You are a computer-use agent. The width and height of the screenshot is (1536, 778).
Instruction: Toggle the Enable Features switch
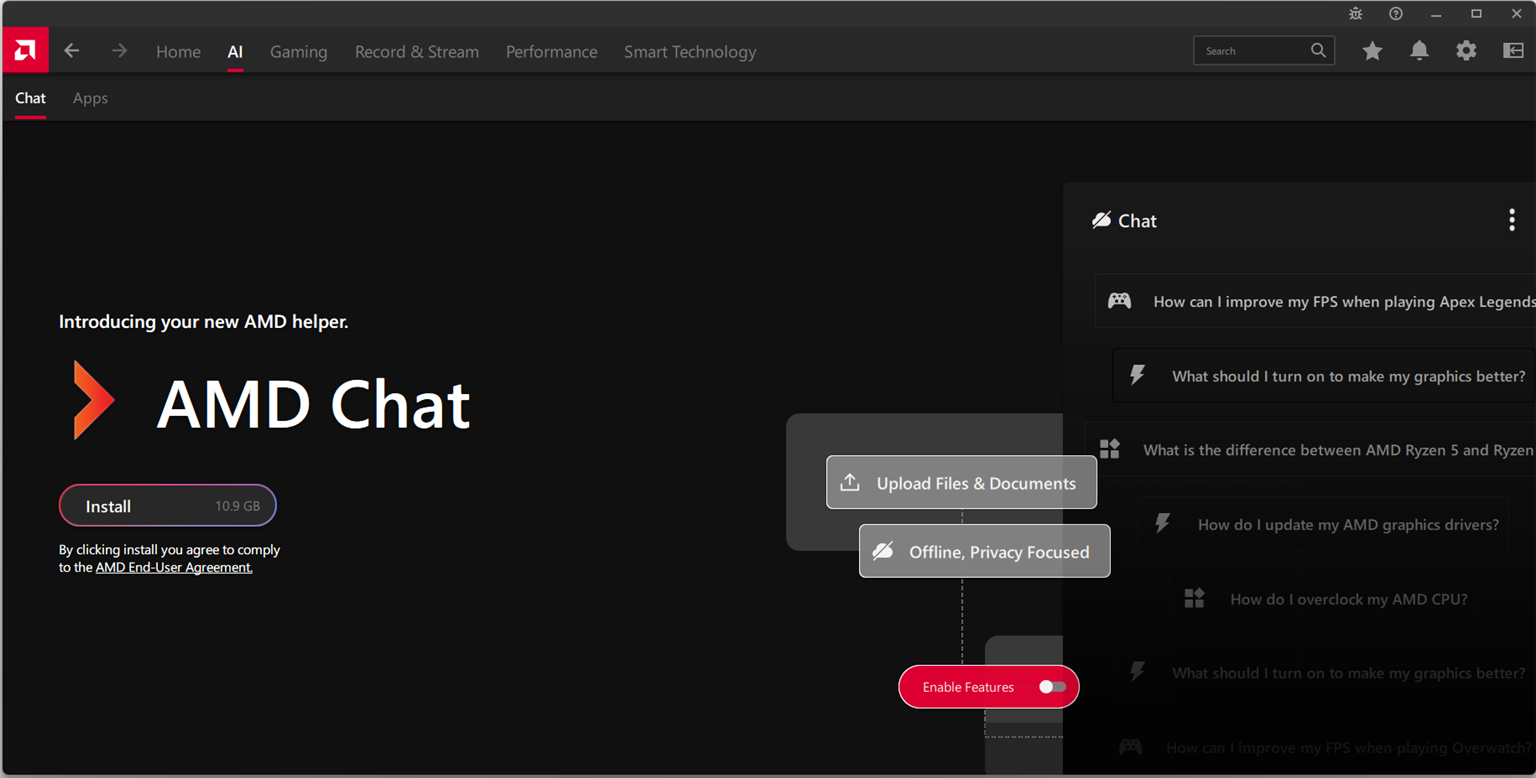point(1052,687)
